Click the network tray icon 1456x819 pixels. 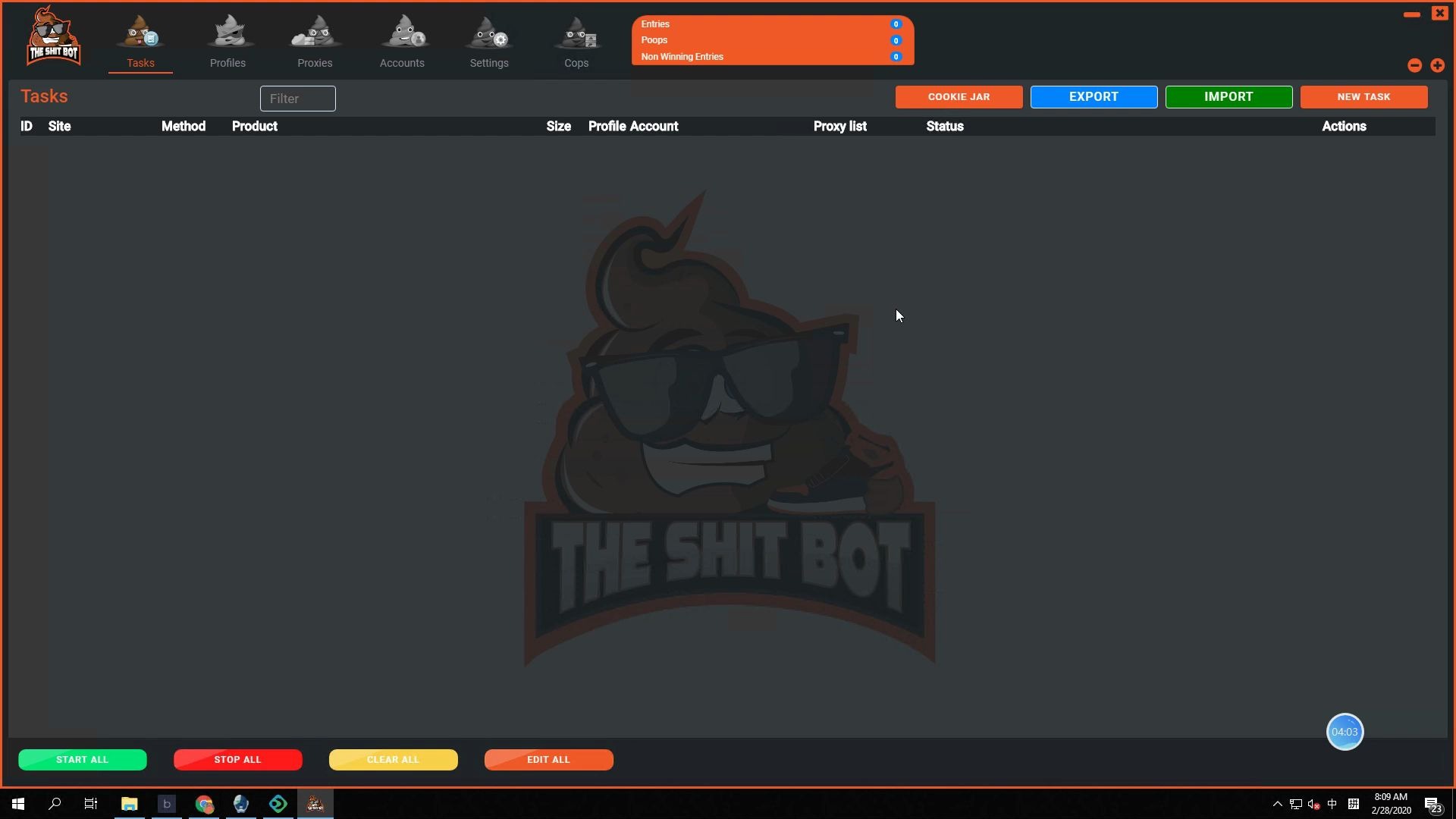coord(1296,805)
